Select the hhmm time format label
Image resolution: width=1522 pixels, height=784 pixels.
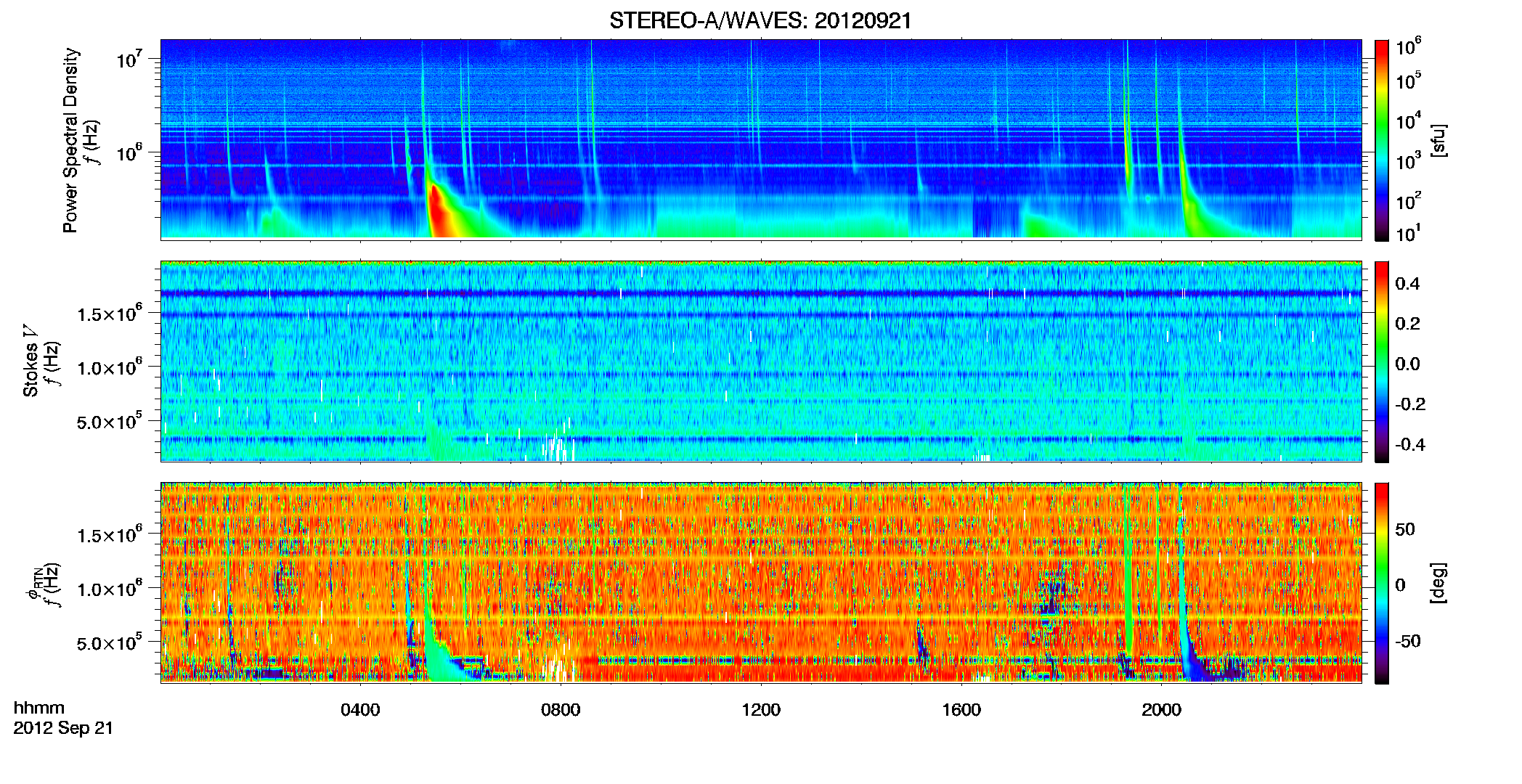click(39, 708)
